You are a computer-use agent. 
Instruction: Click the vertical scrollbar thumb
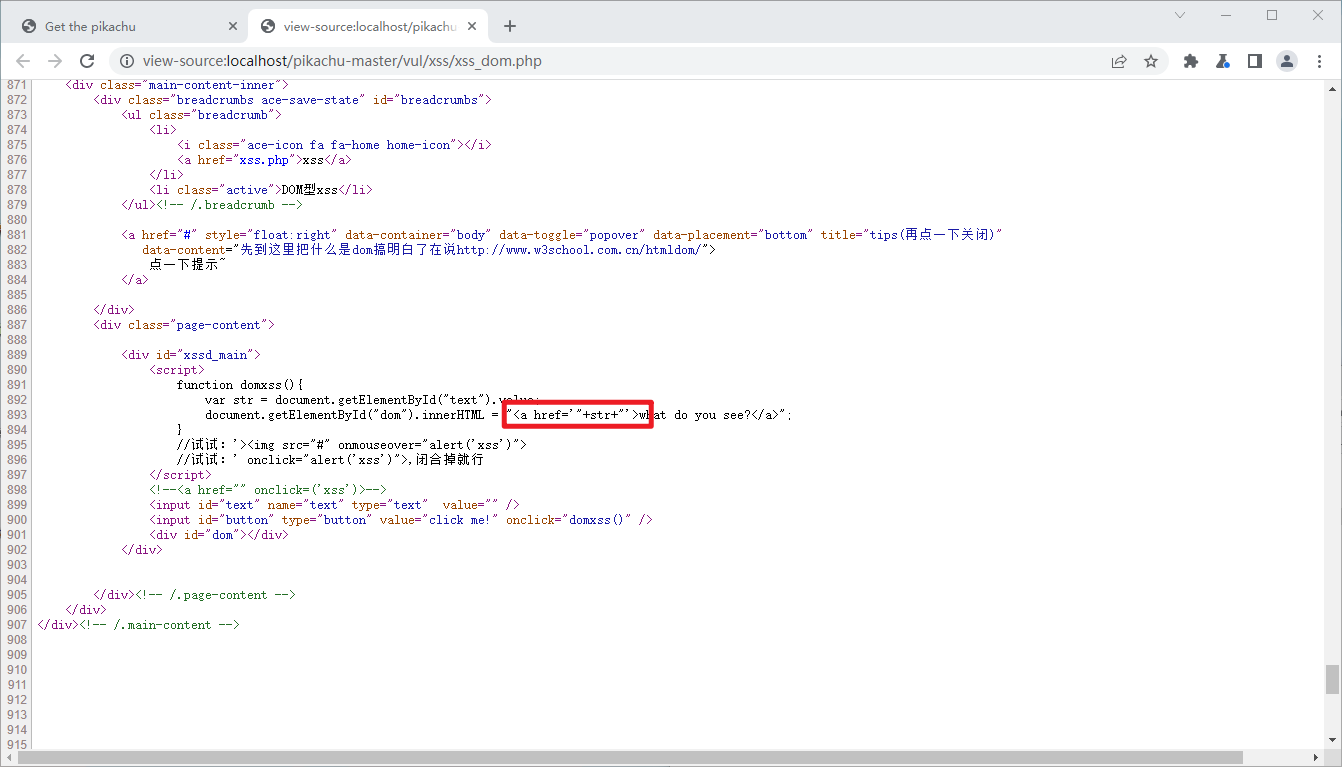pos(1332,679)
